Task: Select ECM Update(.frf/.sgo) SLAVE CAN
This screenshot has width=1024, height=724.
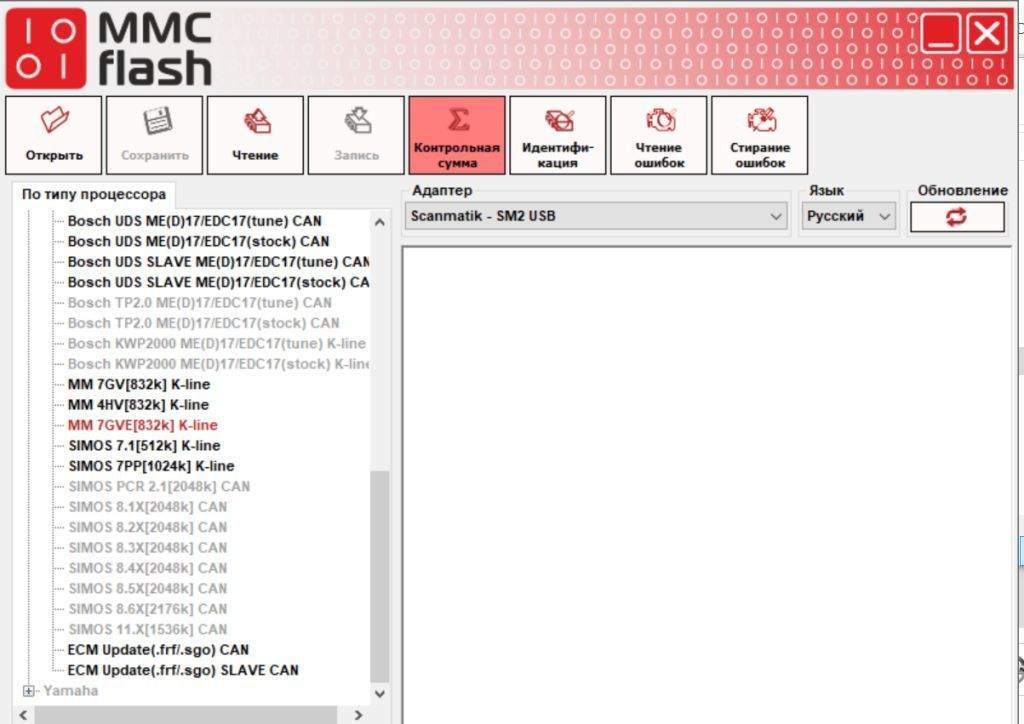Action: tap(183, 670)
